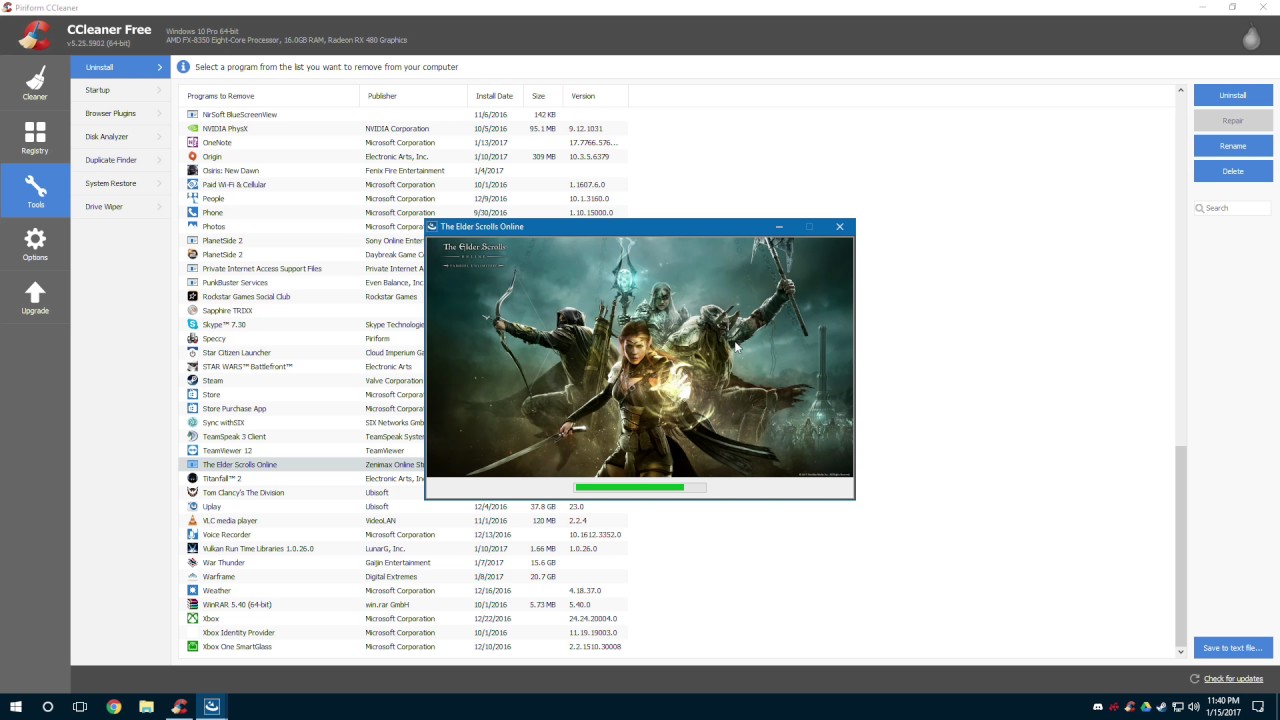
Task: Open the Disk Analyzer tab
Action: pyautogui.click(x=120, y=136)
